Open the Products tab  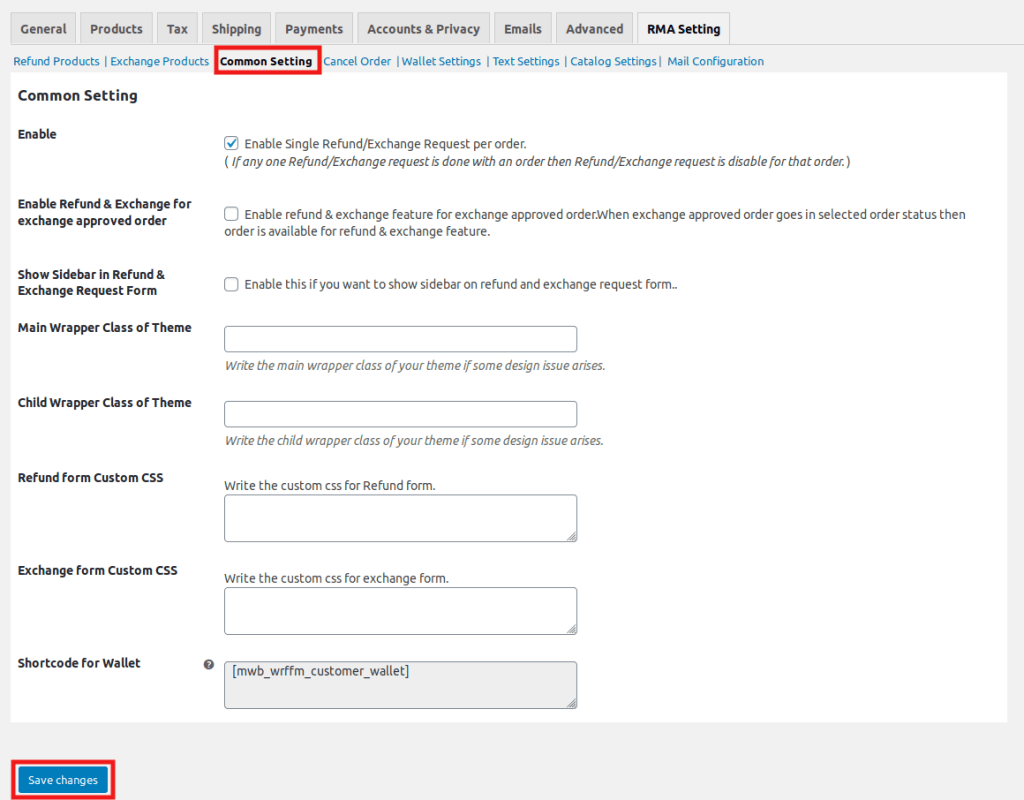[x=116, y=28]
